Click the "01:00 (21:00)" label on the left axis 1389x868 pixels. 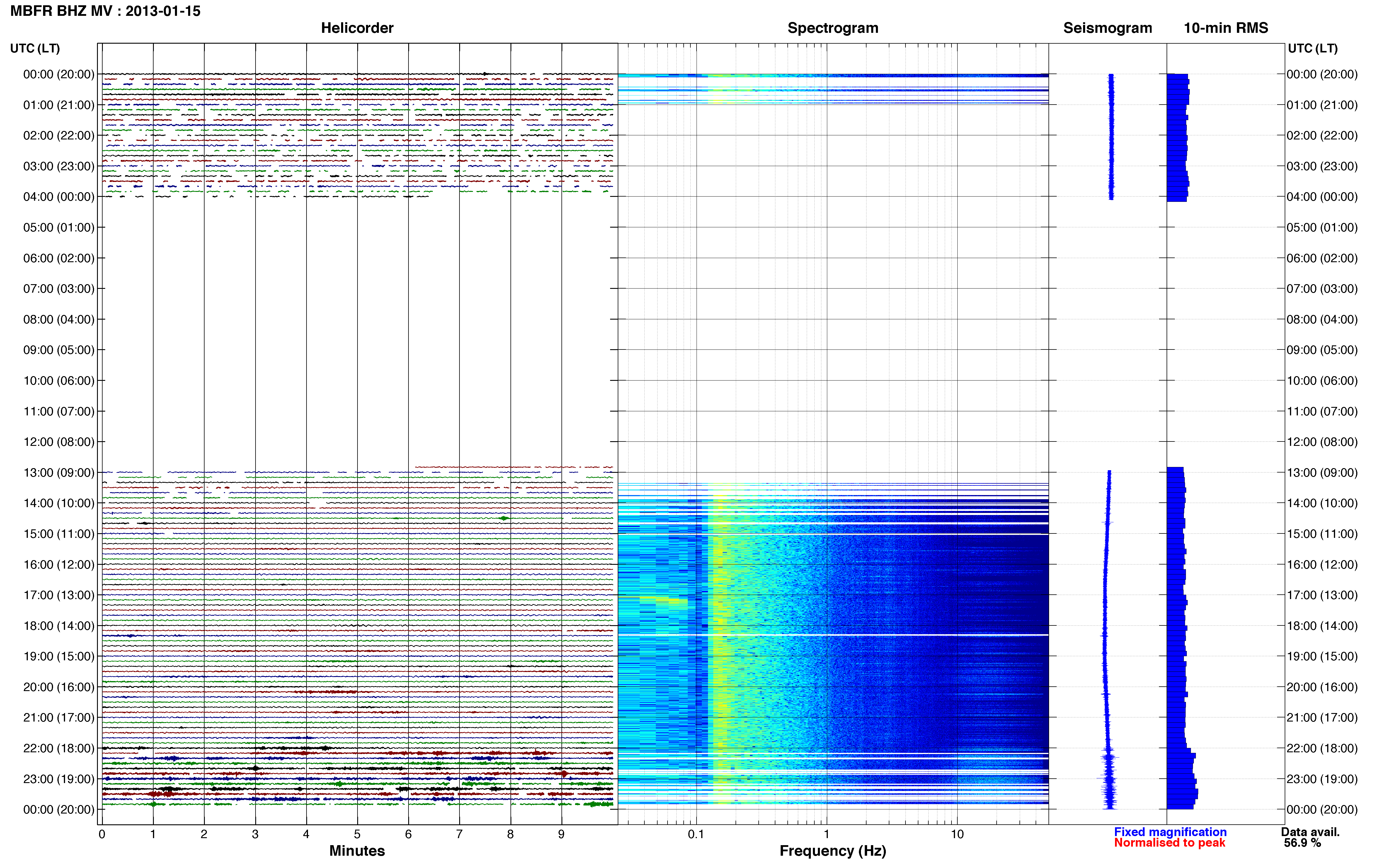(x=59, y=105)
